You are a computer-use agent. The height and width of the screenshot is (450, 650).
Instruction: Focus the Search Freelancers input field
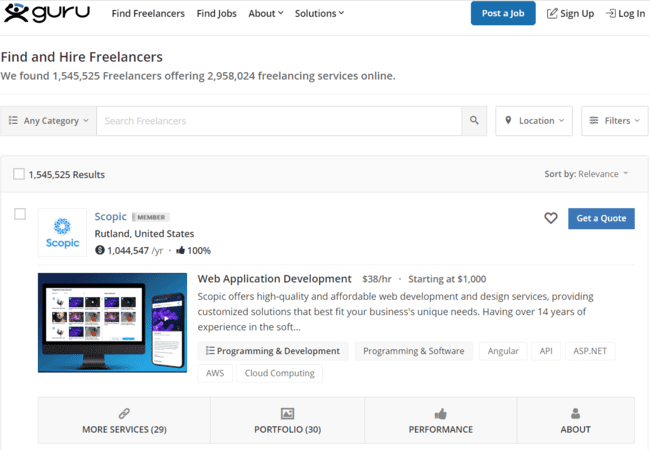click(x=279, y=121)
